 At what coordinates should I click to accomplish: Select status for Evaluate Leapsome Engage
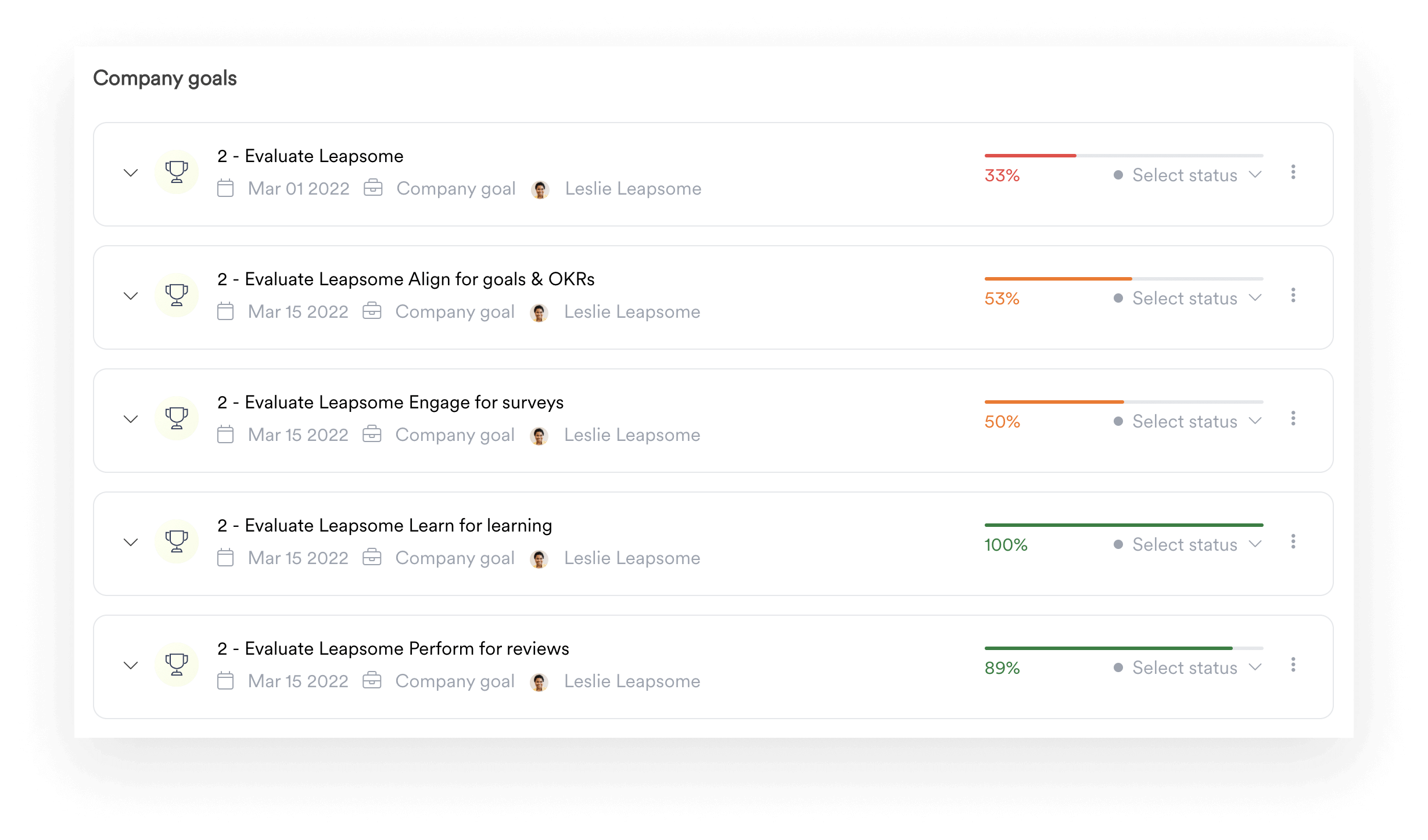point(1190,420)
